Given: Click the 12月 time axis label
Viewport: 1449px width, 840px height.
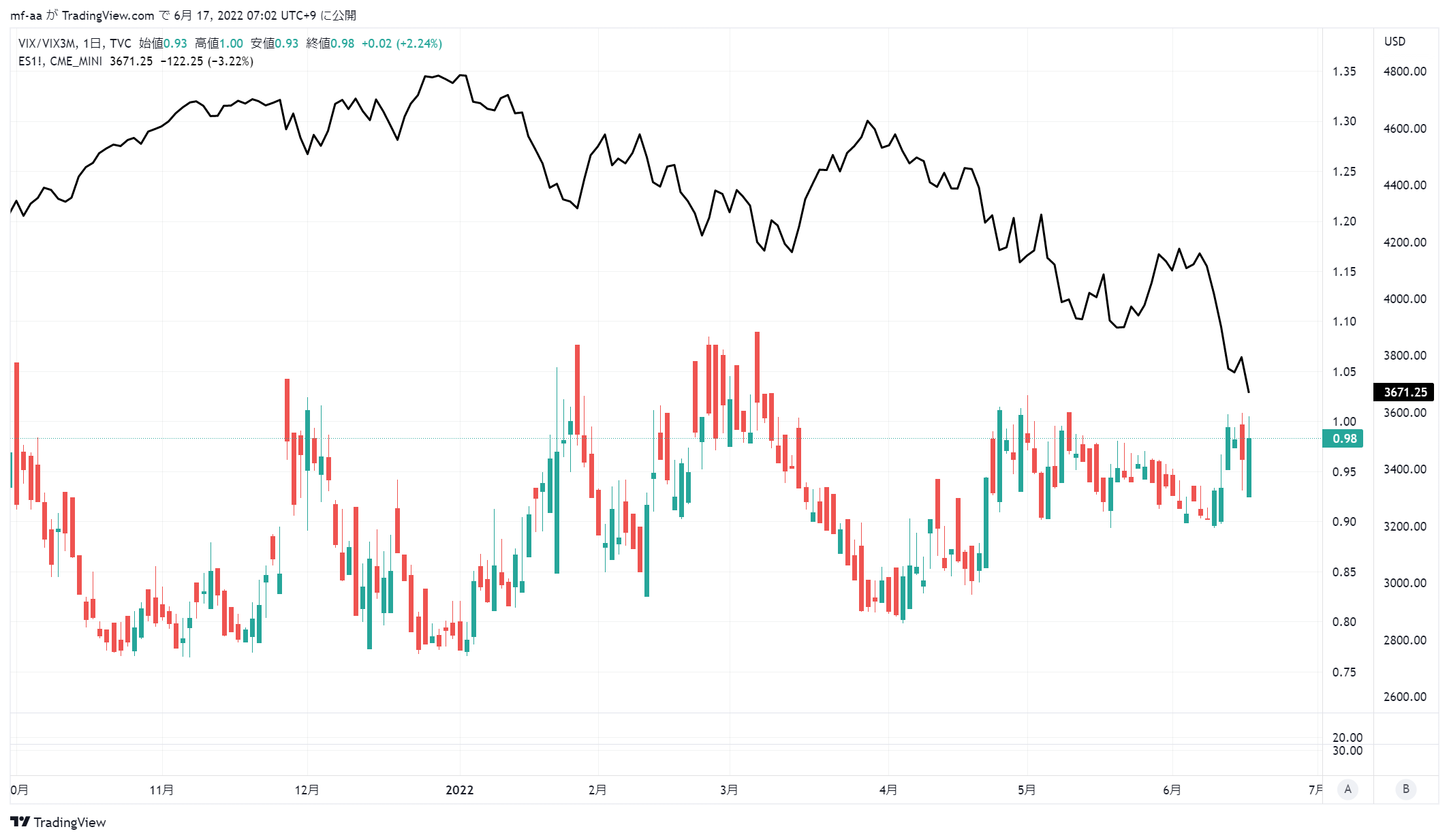Looking at the screenshot, I should point(307,790).
